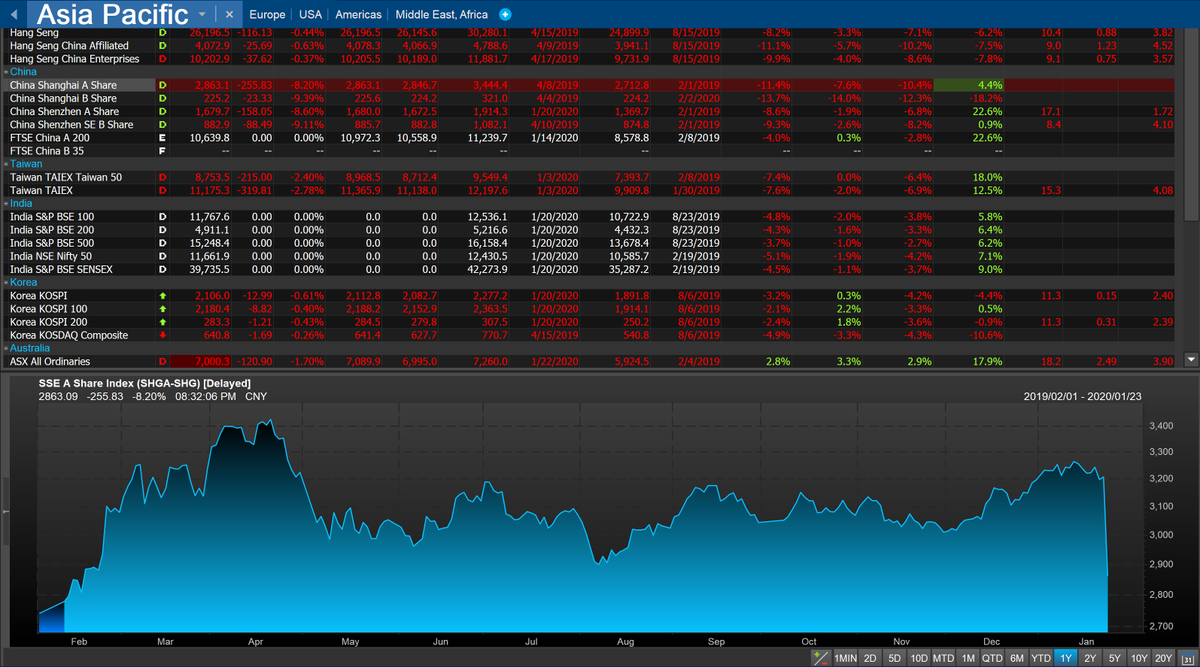Switch to the Middle East, Africa tab

click(x=442, y=15)
